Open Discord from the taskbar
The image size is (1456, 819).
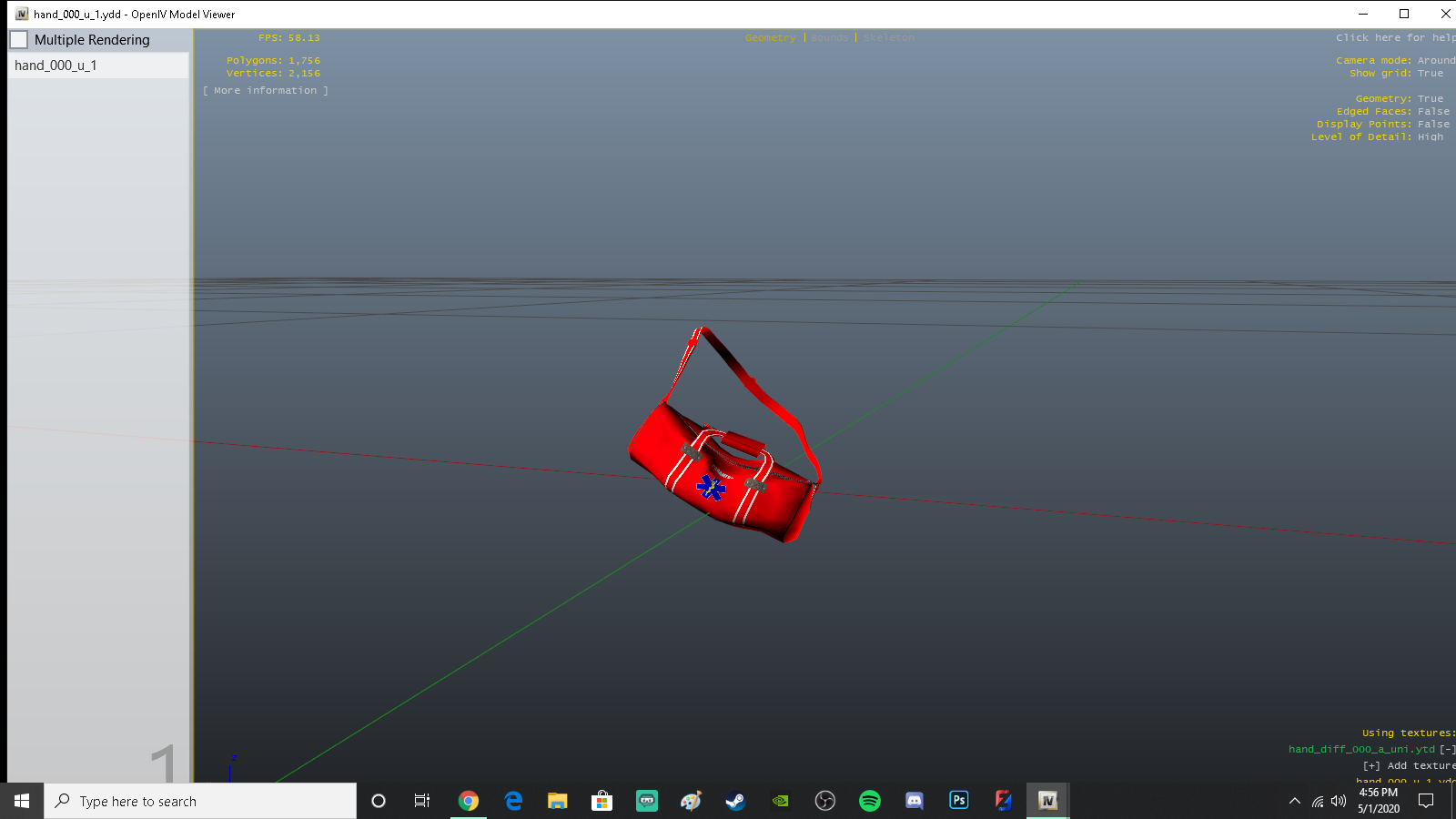click(915, 801)
